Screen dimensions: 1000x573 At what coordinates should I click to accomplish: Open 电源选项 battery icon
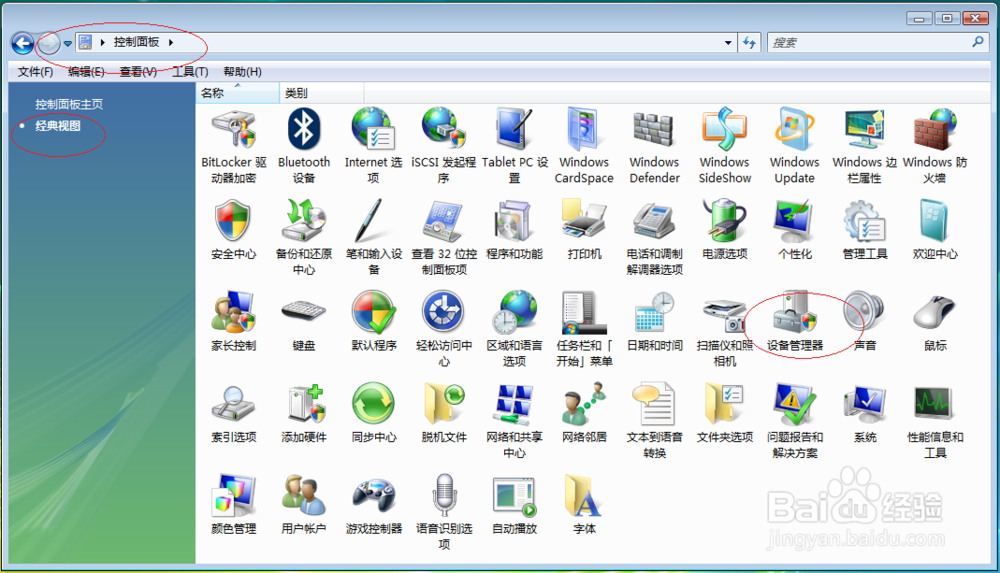point(724,221)
